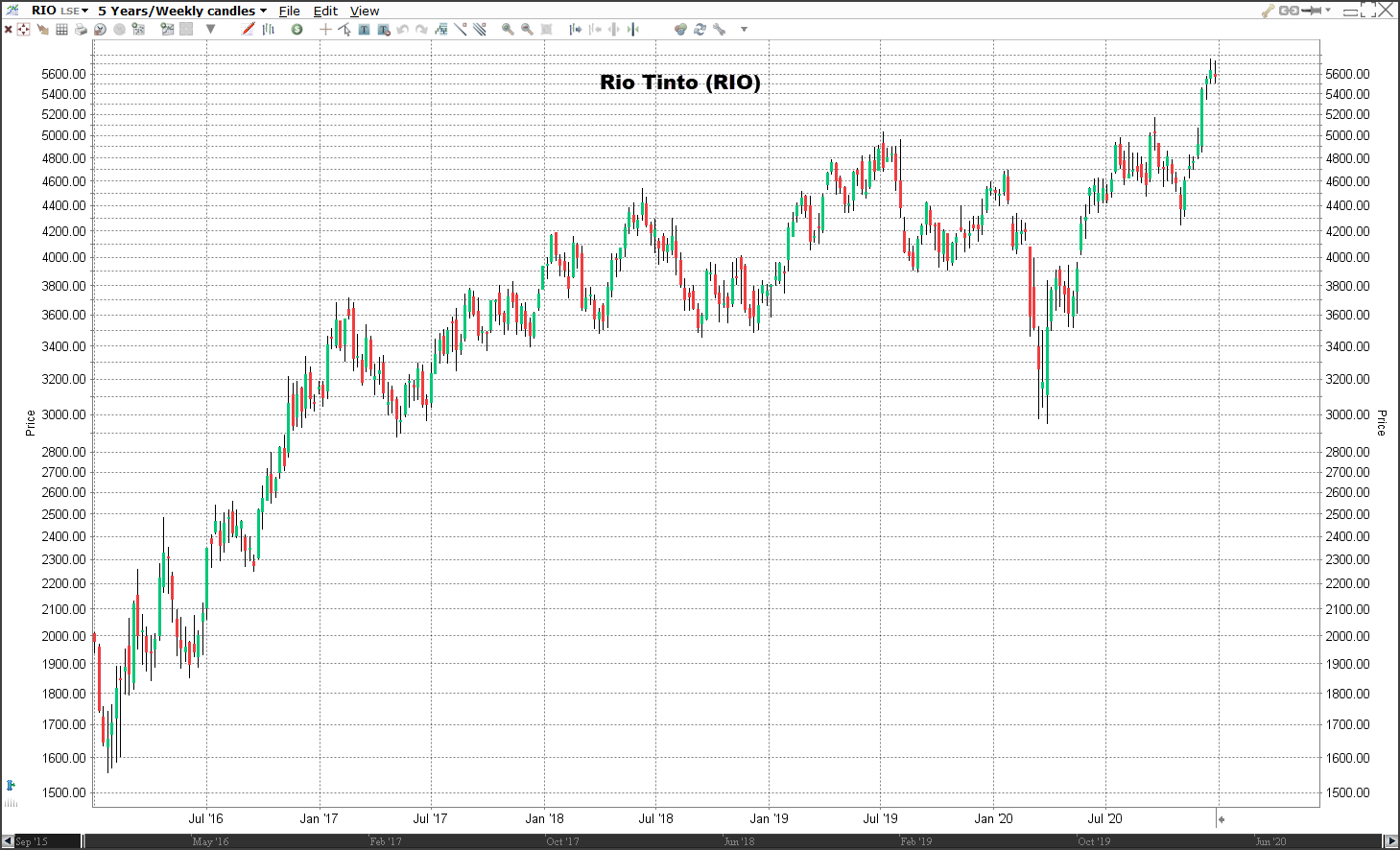Image resolution: width=1400 pixels, height=850 pixels.
Task: Toggle the chain link icon
Action: tap(1289, 11)
